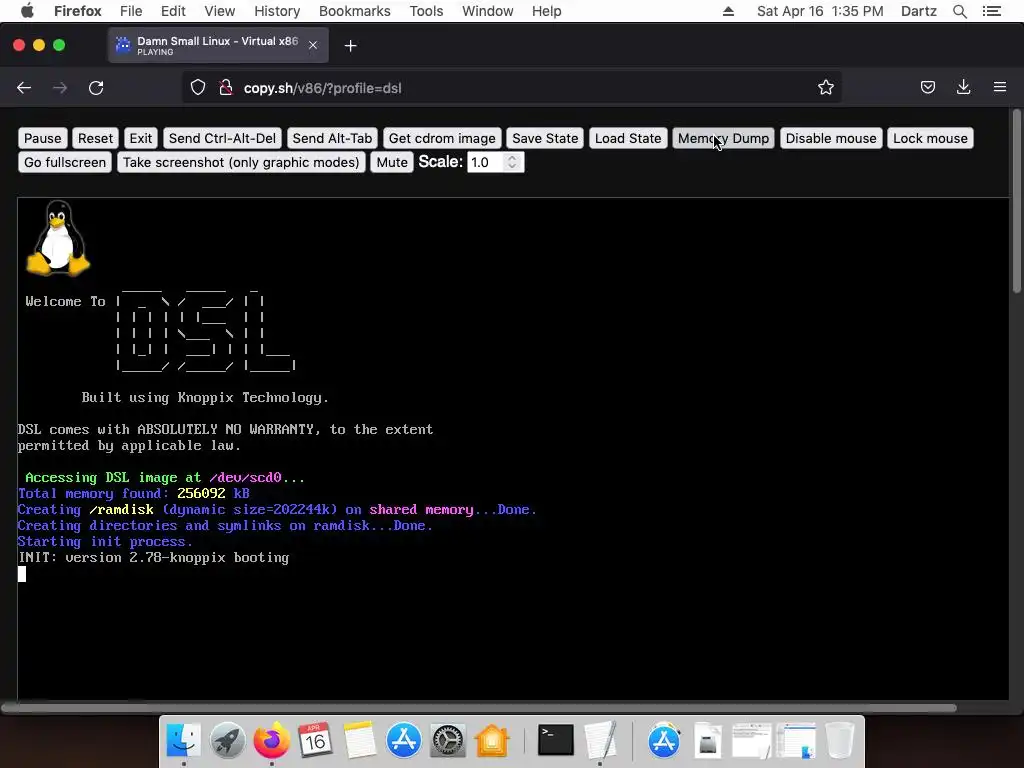
Task: Open a new tab with plus icon
Action: click(351, 46)
